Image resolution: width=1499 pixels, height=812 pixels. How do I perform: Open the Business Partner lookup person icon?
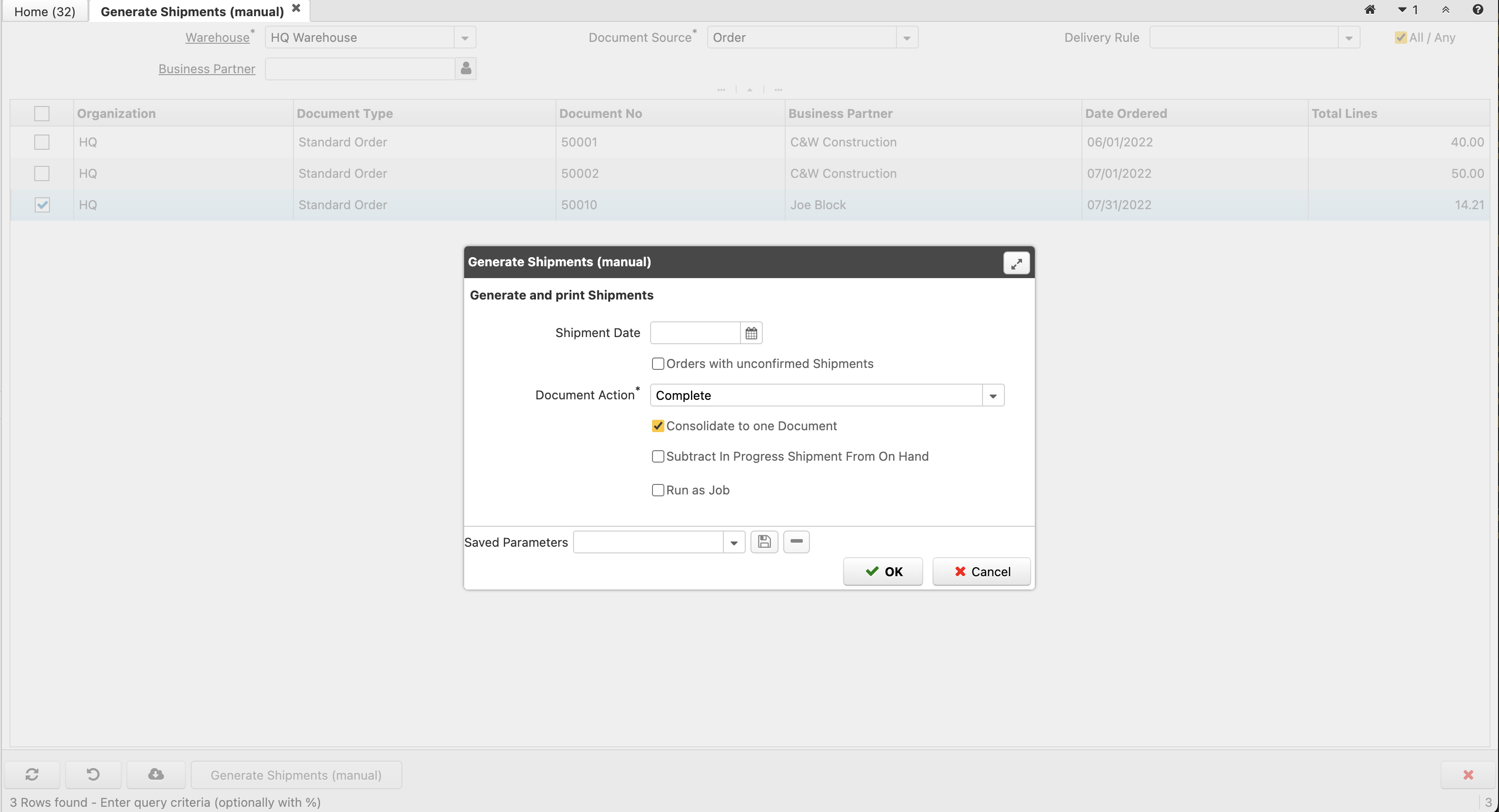[x=465, y=68]
